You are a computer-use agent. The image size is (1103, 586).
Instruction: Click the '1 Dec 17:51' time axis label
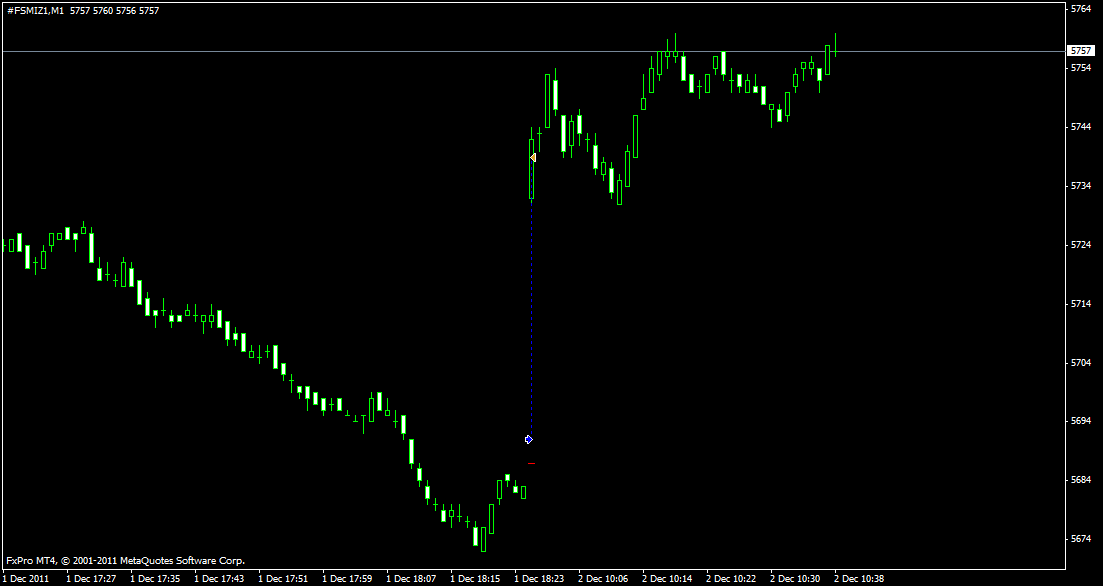coord(283,579)
